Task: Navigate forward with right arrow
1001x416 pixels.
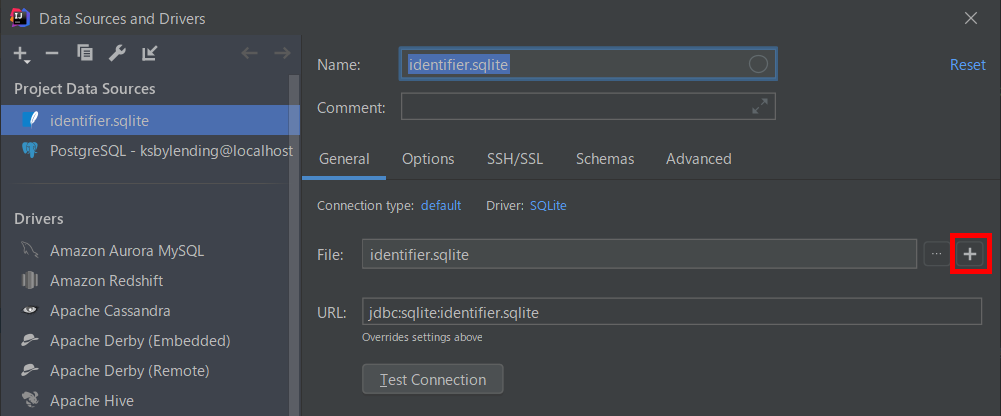Action: pos(282,54)
